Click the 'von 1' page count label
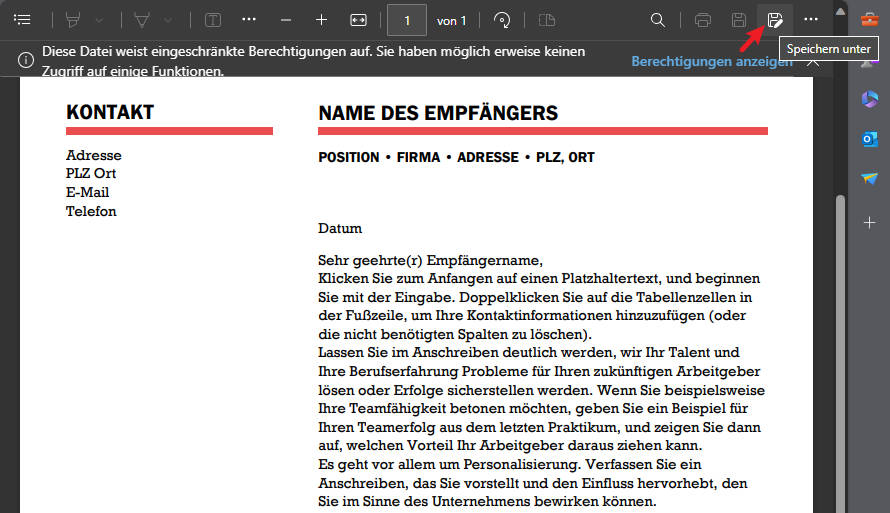 tap(451, 21)
